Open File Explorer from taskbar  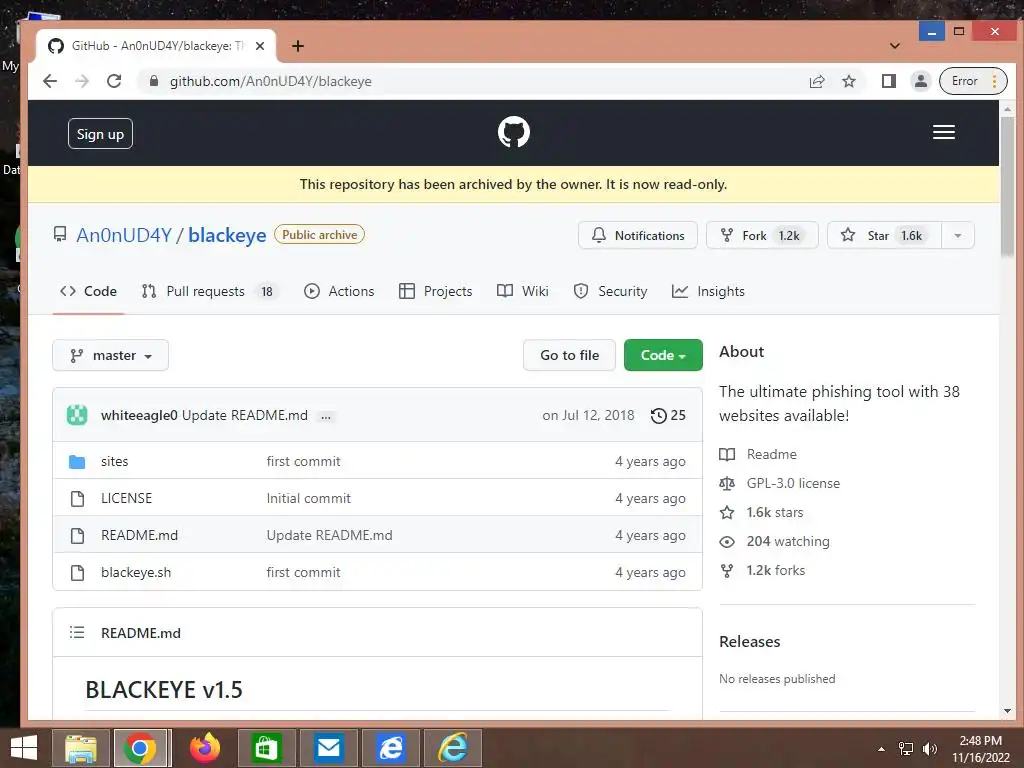click(x=80, y=748)
